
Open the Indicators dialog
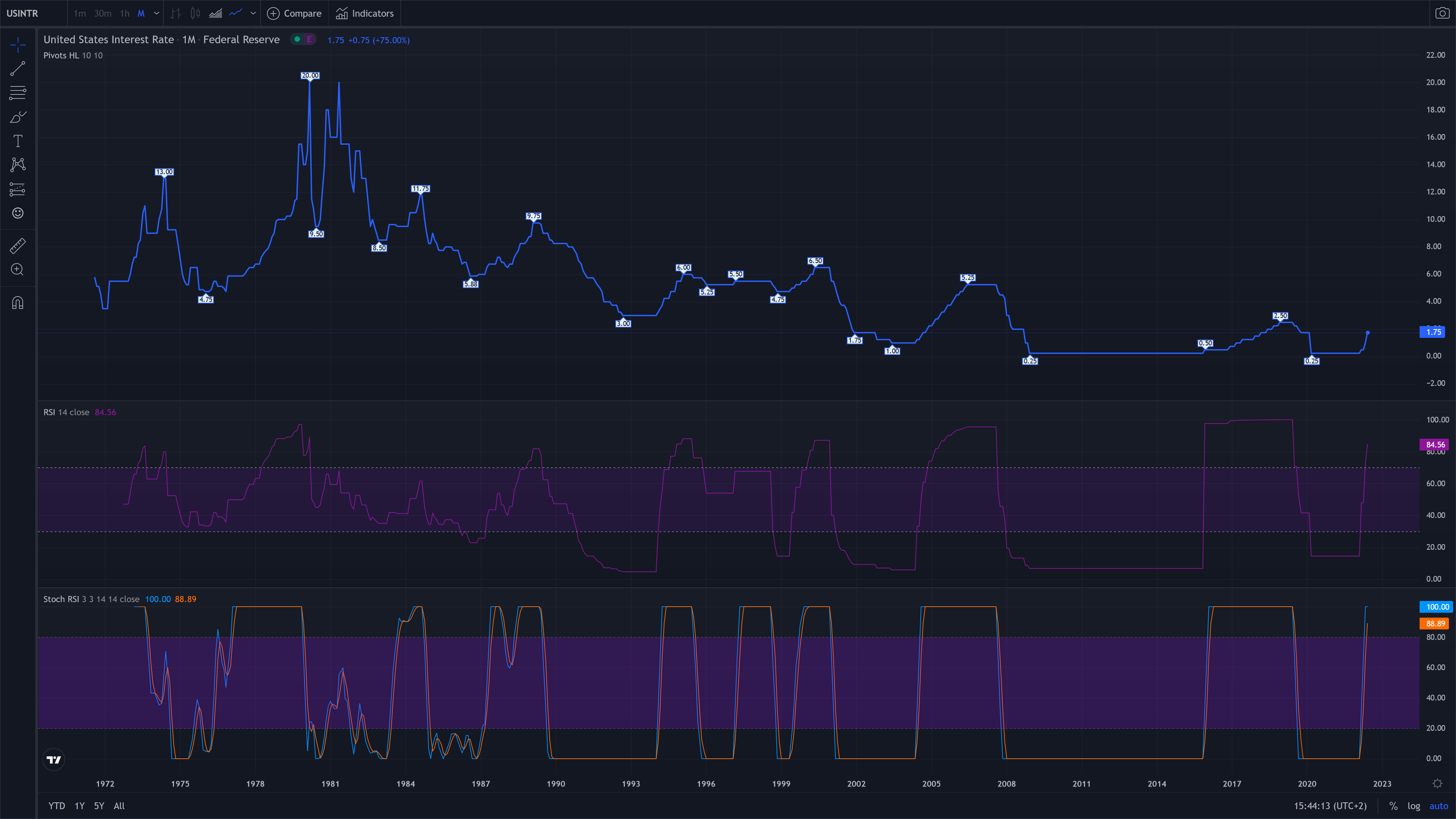pyautogui.click(x=364, y=13)
